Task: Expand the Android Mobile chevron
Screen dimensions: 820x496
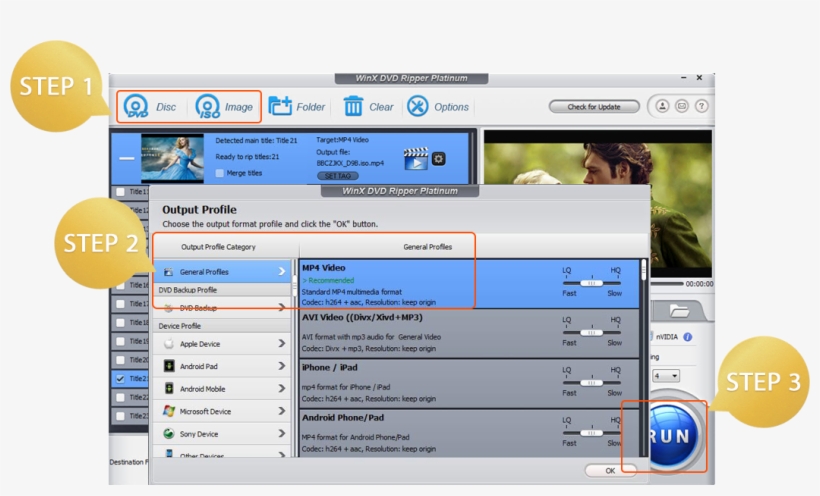Action: point(282,389)
